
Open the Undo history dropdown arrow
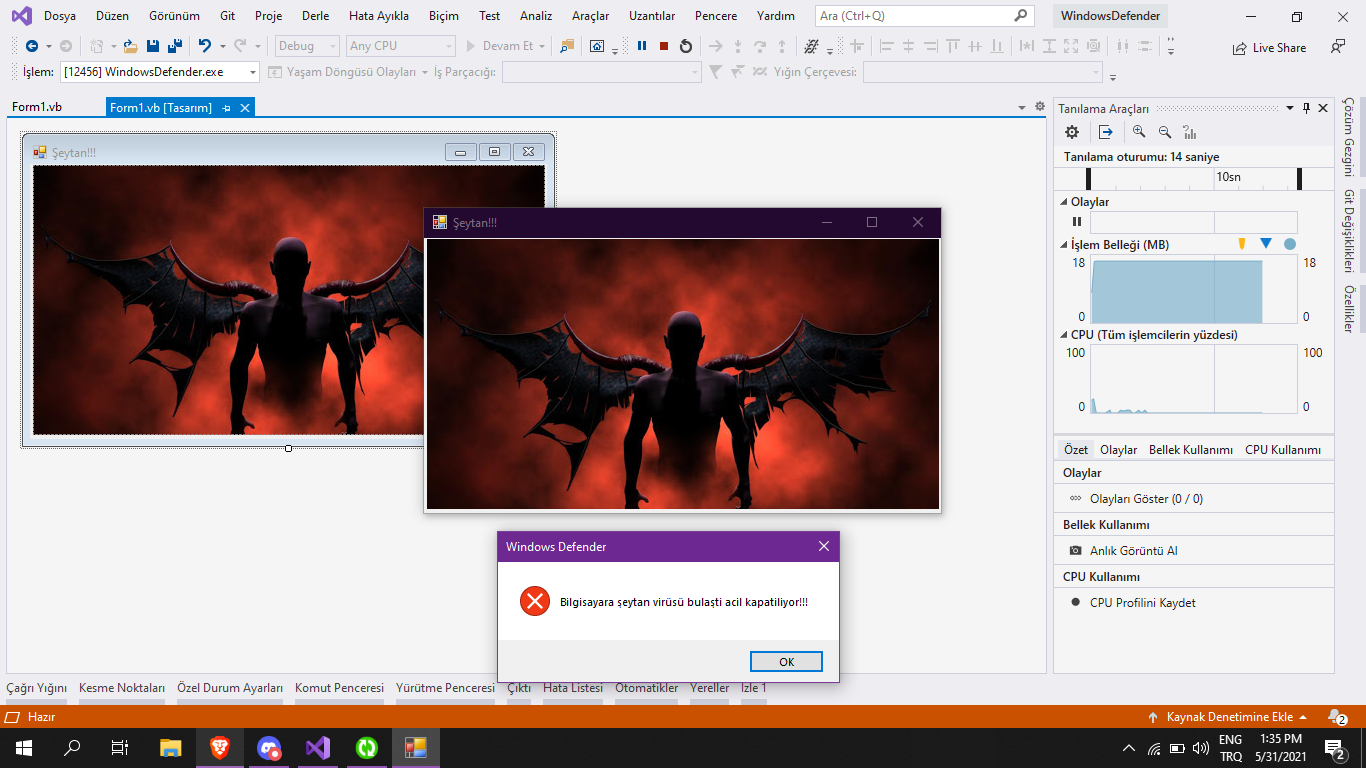222,46
